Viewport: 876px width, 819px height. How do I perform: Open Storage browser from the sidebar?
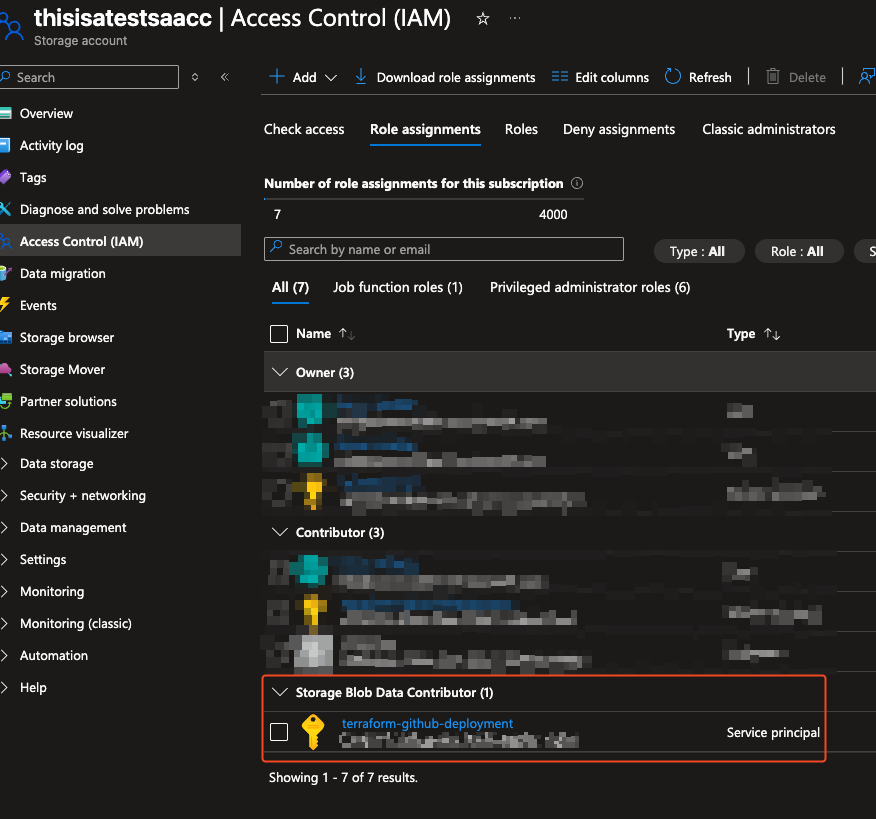click(67, 337)
